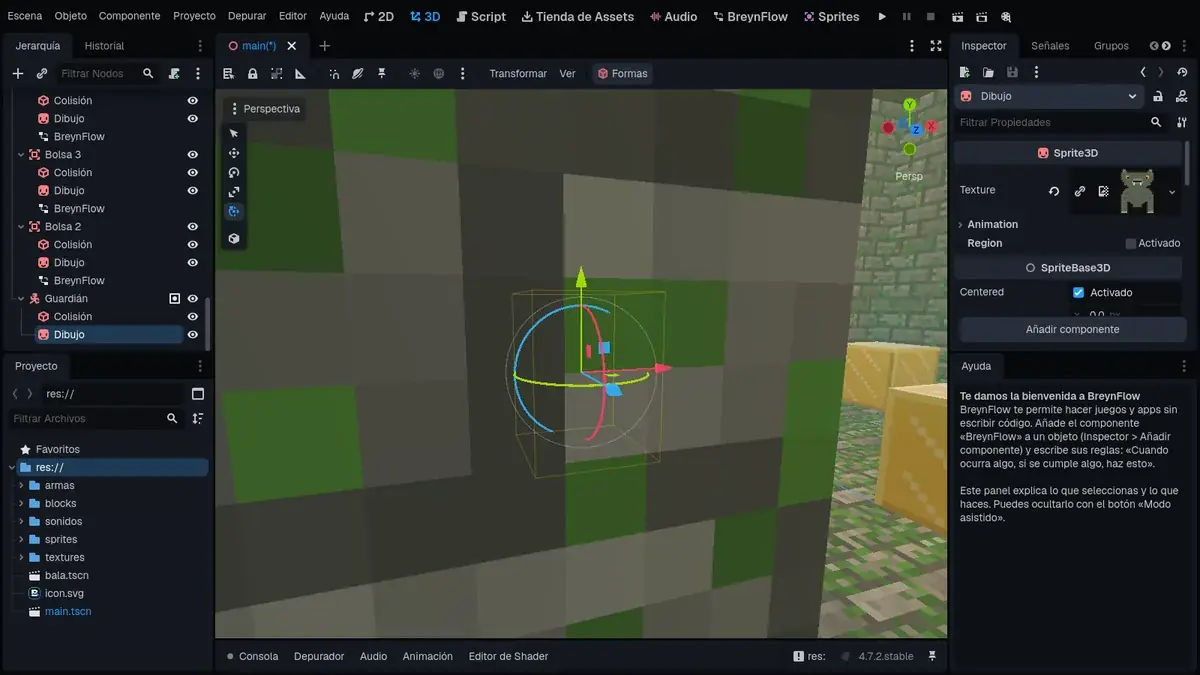Click the attach script icon in Jerarquía
Image resolution: width=1200 pixels, height=675 pixels.
point(174,73)
